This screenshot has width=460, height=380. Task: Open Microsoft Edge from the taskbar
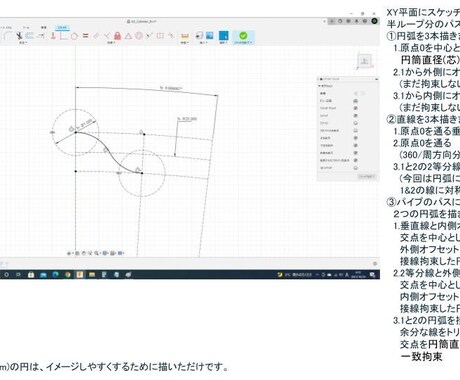click(x=55, y=275)
